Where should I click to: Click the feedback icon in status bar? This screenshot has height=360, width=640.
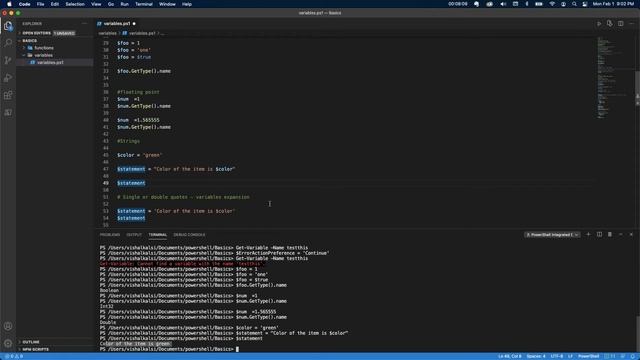(623, 356)
